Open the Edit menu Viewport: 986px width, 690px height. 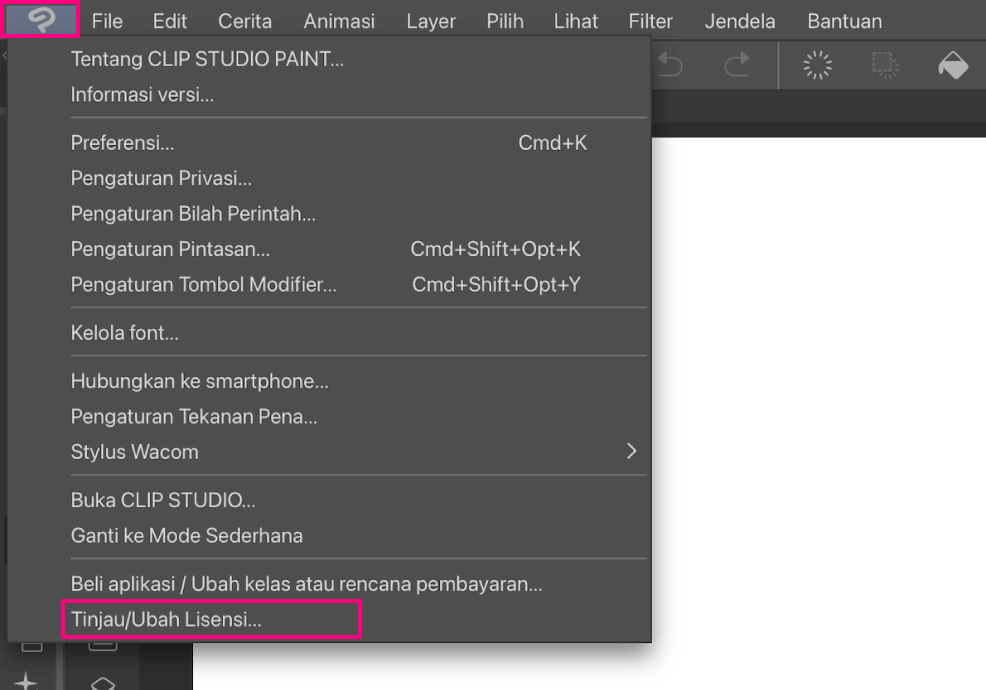(x=170, y=21)
